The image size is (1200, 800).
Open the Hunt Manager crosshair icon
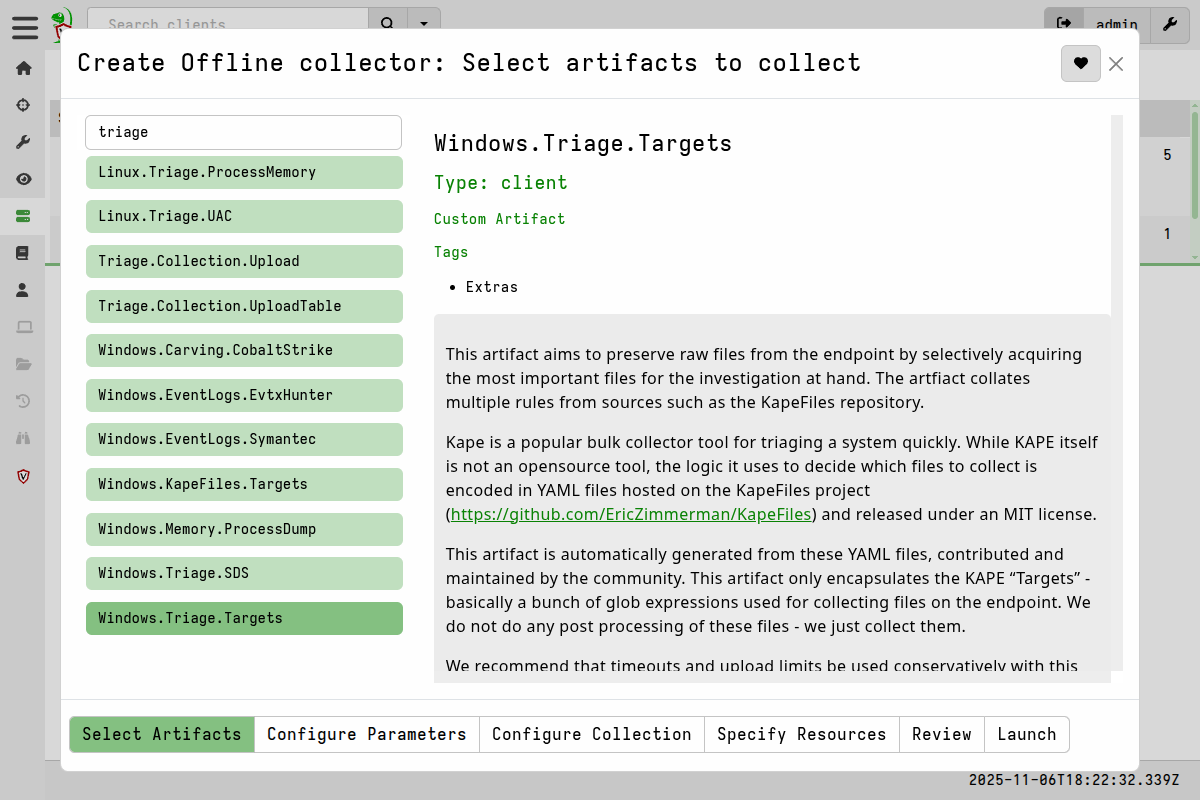(x=23, y=104)
